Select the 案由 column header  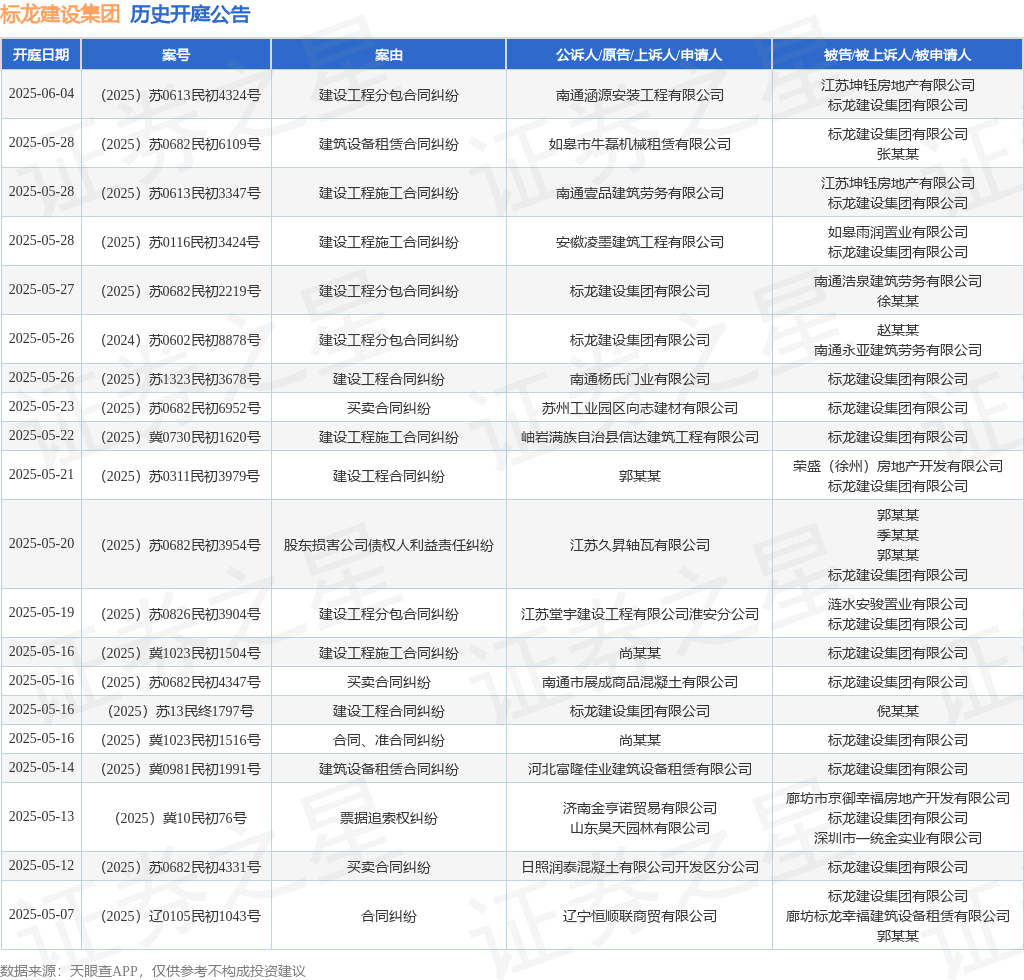pos(389,55)
